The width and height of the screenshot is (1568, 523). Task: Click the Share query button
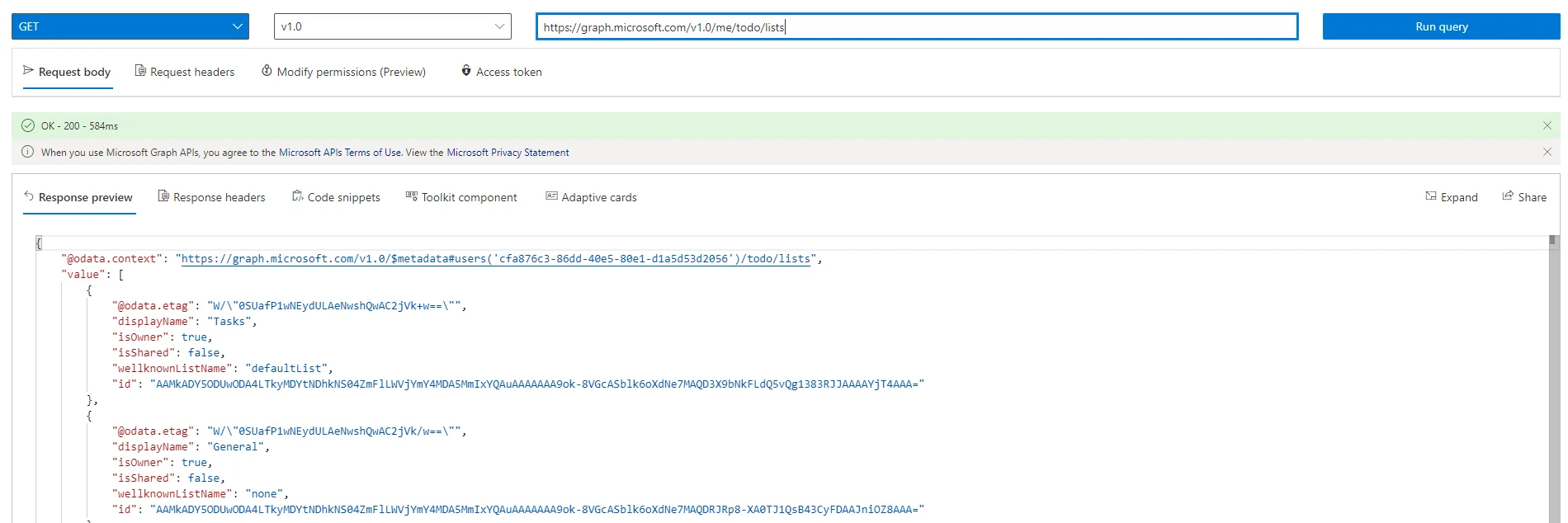click(x=1524, y=197)
